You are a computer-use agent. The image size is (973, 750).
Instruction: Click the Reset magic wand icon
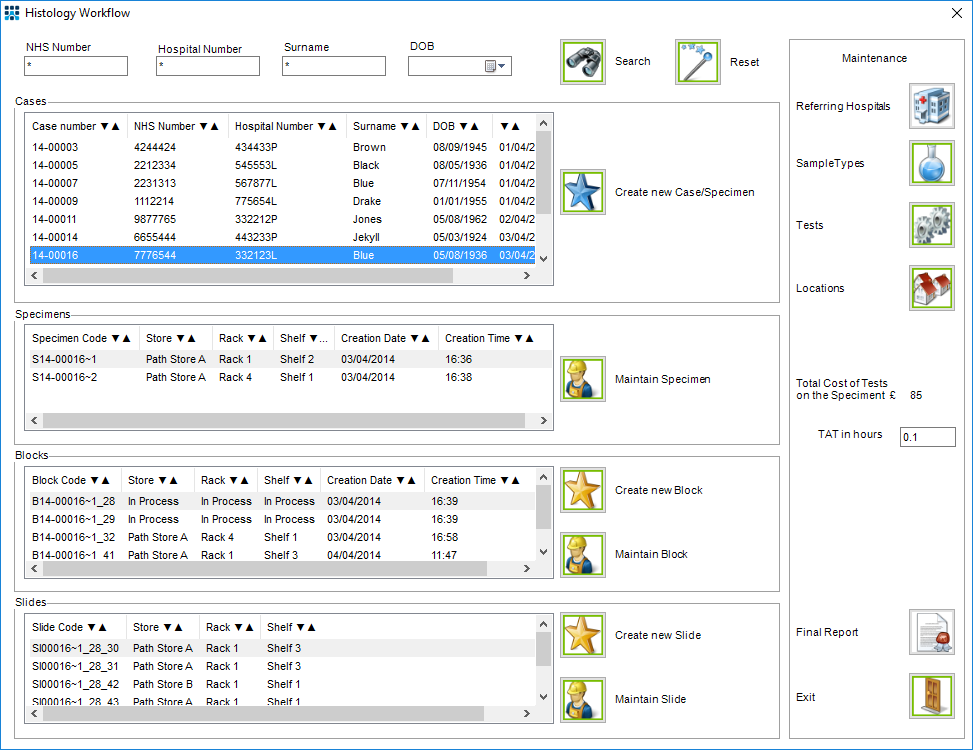[x=697, y=61]
